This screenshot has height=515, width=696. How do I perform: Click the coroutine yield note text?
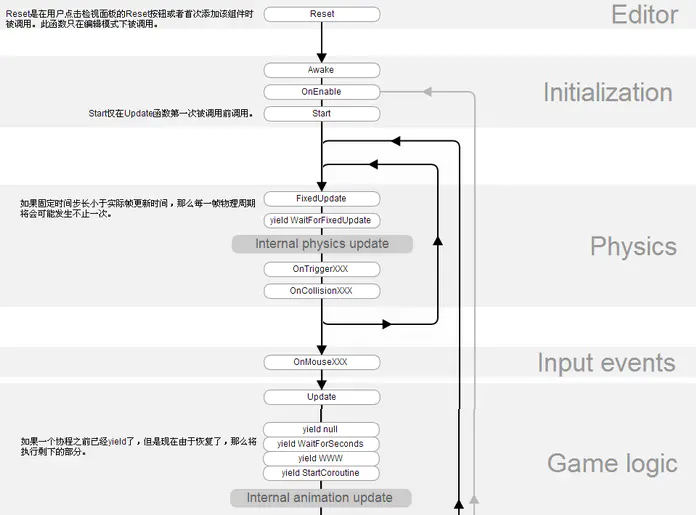point(138,447)
